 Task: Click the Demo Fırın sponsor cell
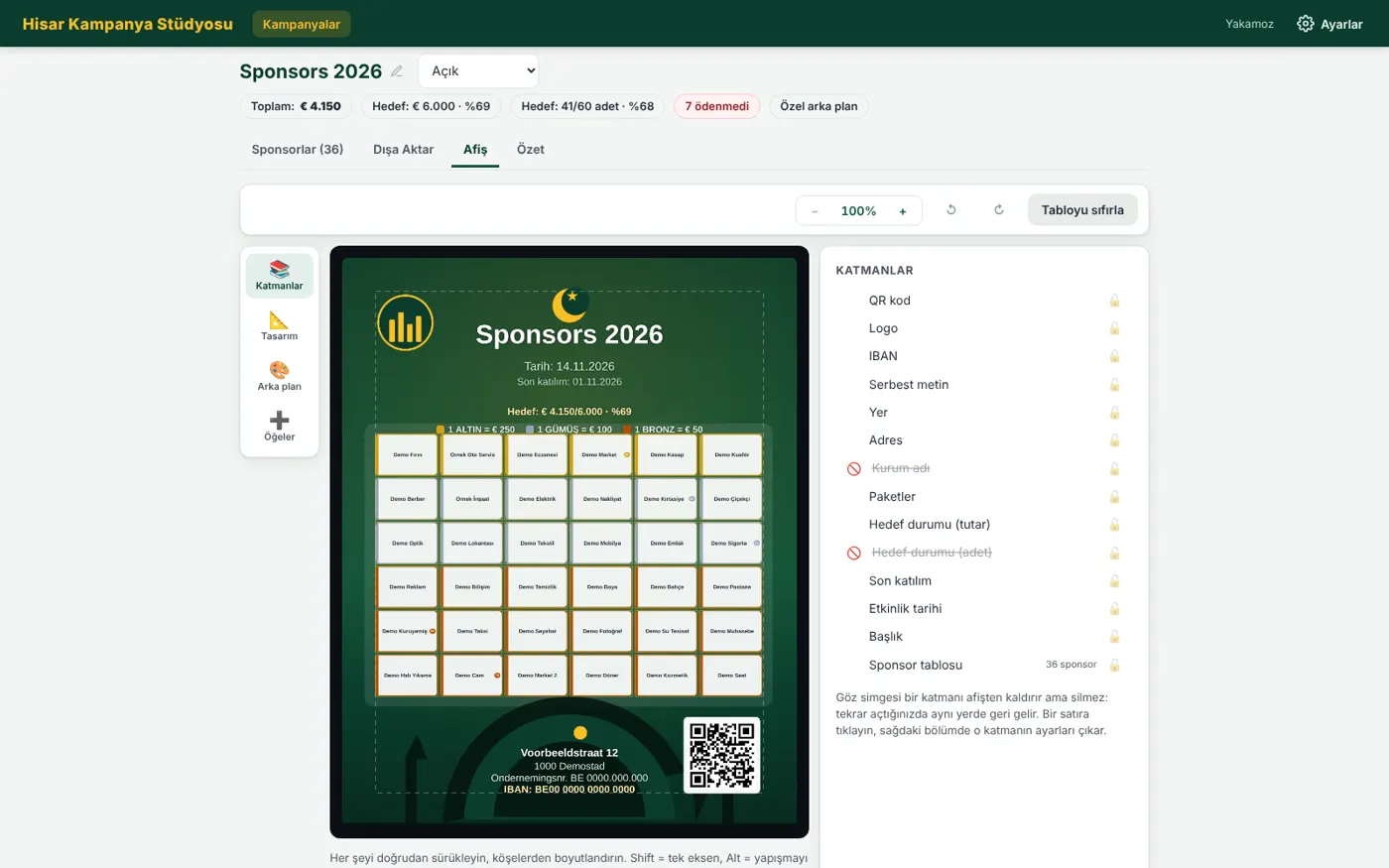[408, 454]
